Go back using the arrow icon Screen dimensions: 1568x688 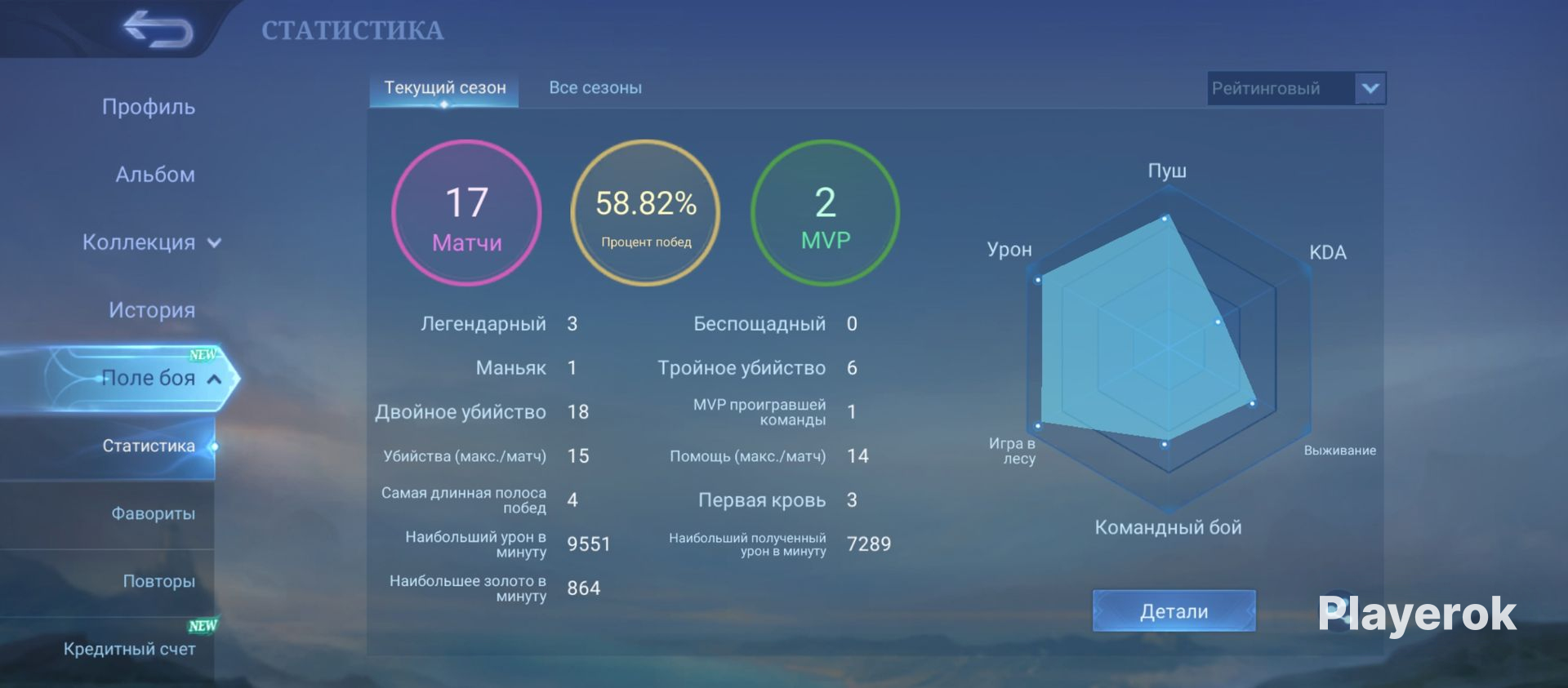(x=158, y=29)
